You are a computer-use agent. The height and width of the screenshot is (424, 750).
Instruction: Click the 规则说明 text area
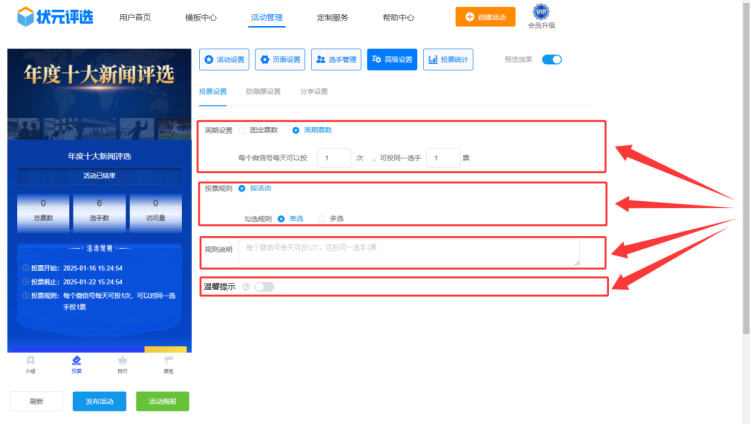pos(408,252)
